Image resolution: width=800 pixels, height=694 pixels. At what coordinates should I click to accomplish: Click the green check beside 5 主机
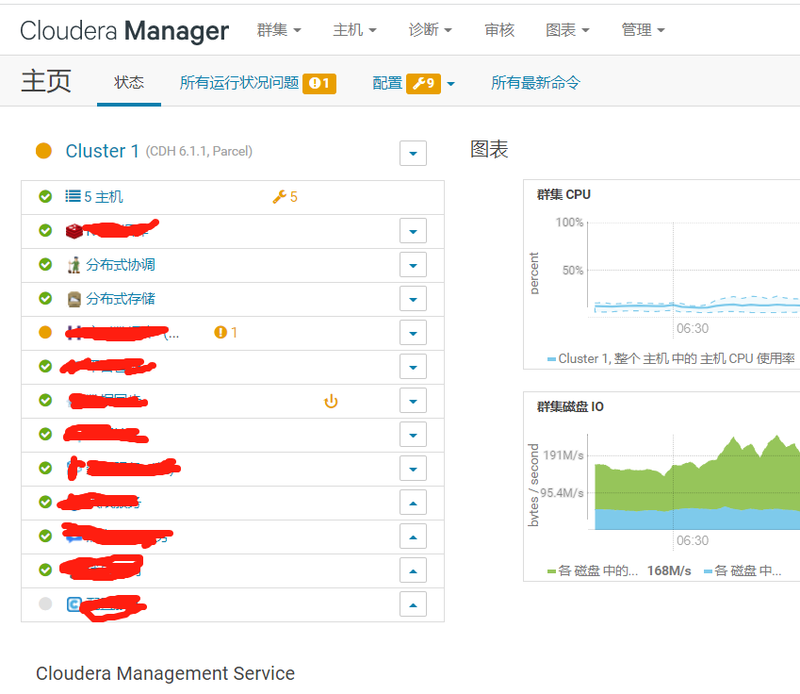click(x=45, y=196)
